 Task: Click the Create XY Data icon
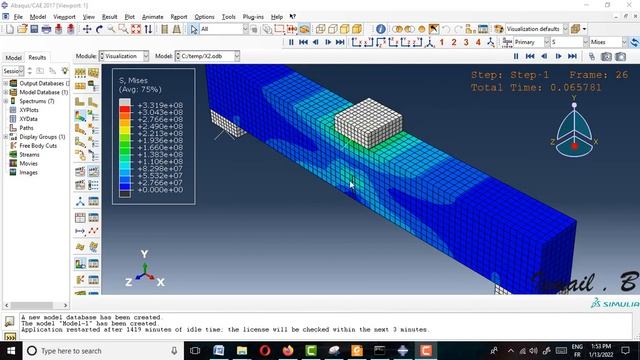point(80,218)
